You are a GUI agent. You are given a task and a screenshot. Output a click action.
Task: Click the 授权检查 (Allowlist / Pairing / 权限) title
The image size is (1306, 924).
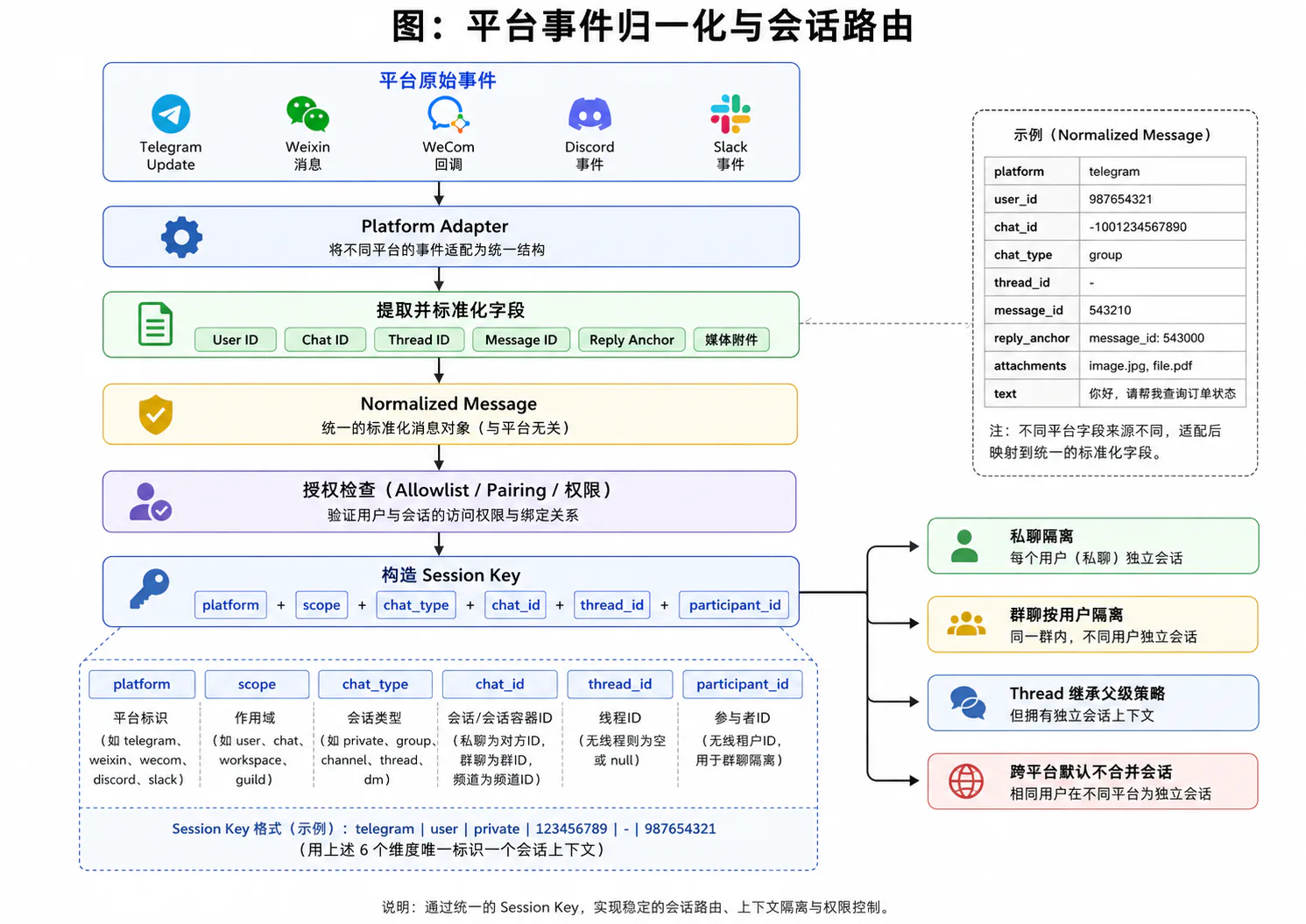[456, 490]
